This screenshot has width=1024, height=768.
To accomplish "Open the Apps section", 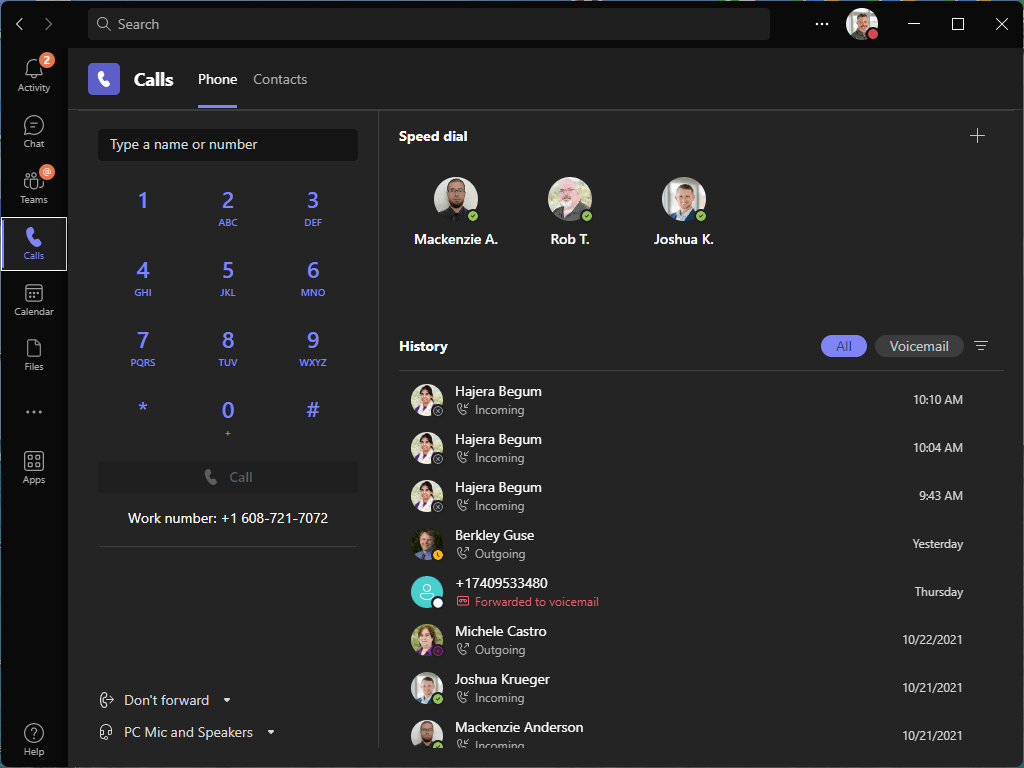I will pos(33,465).
